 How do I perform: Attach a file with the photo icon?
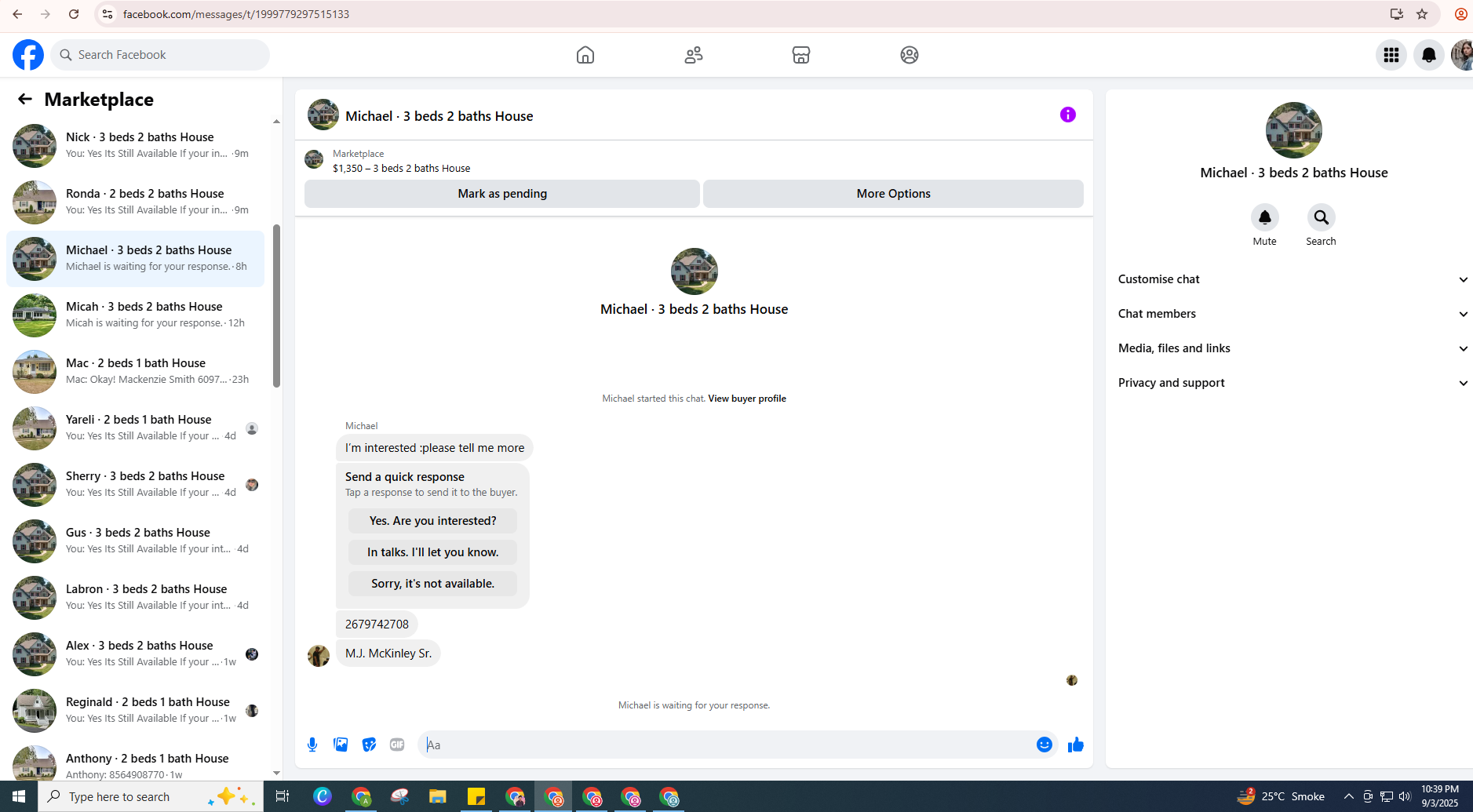pos(341,745)
